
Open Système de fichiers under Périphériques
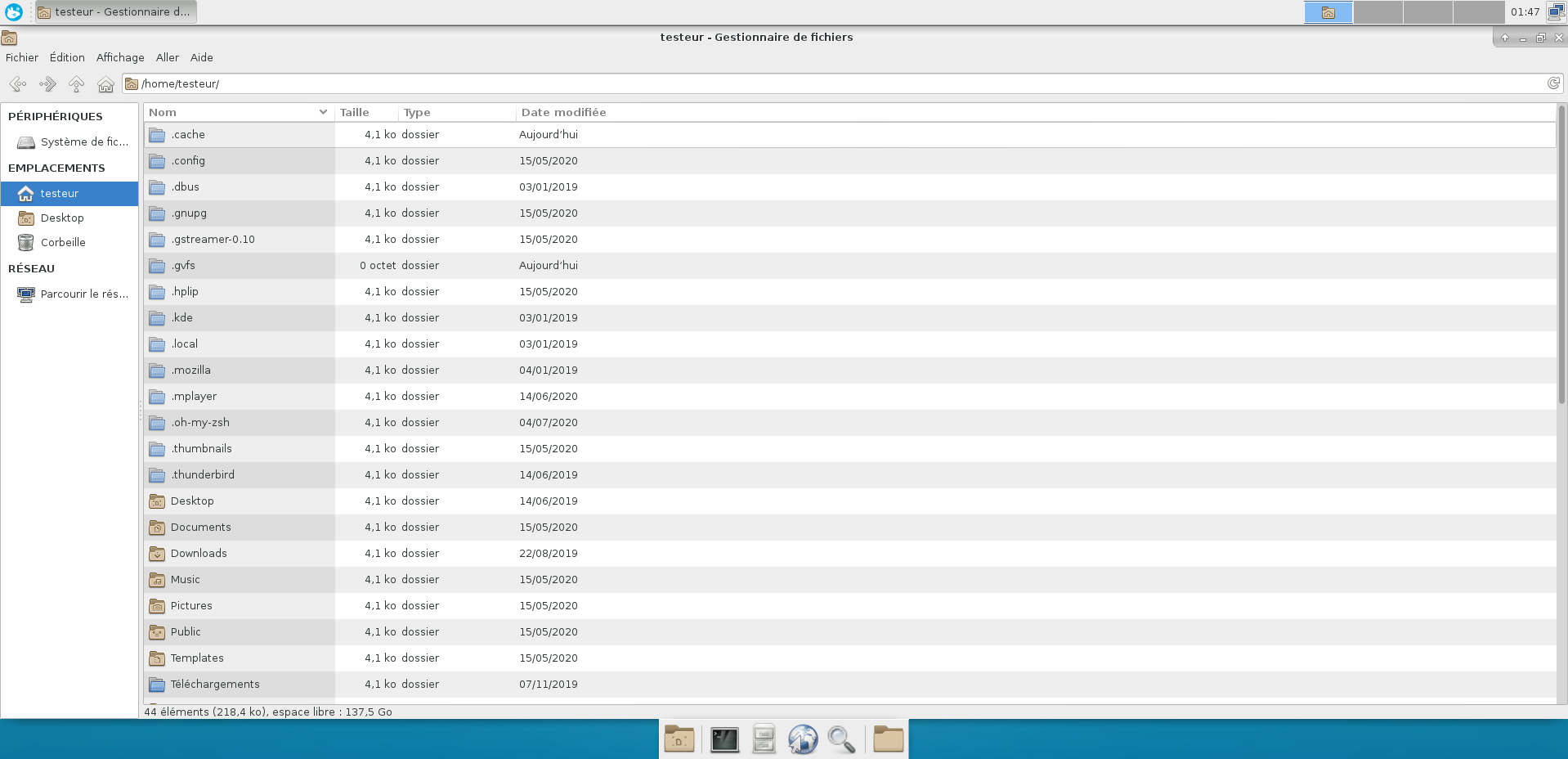coord(83,141)
